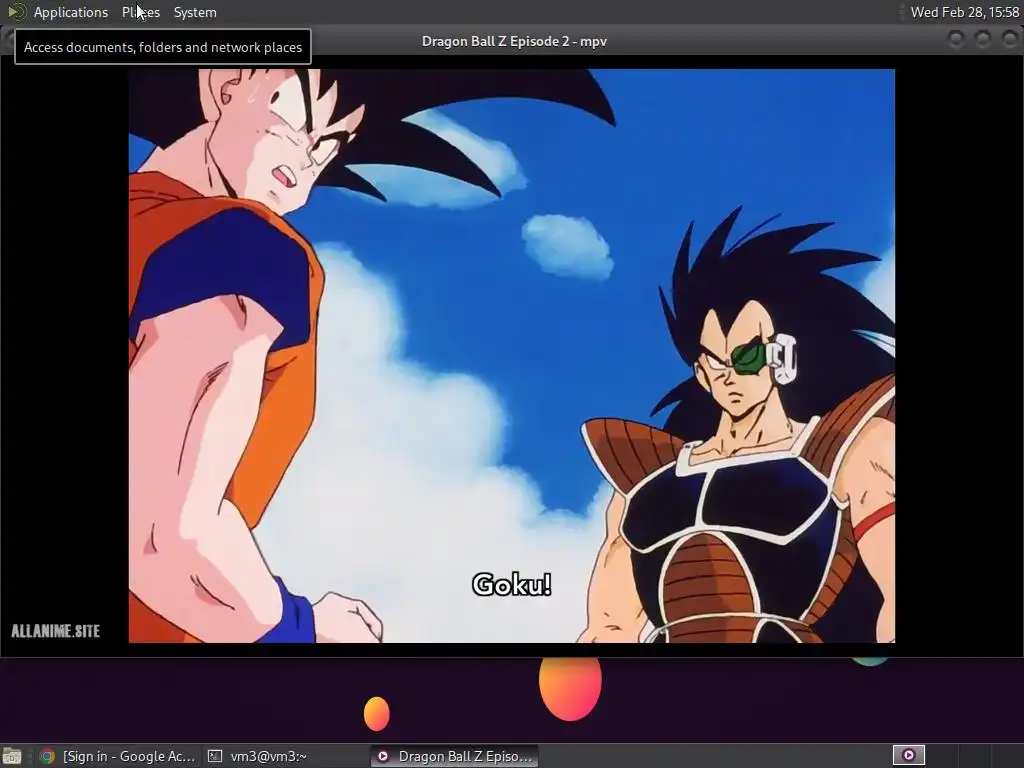Maximize the mpv window

pos(983,40)
